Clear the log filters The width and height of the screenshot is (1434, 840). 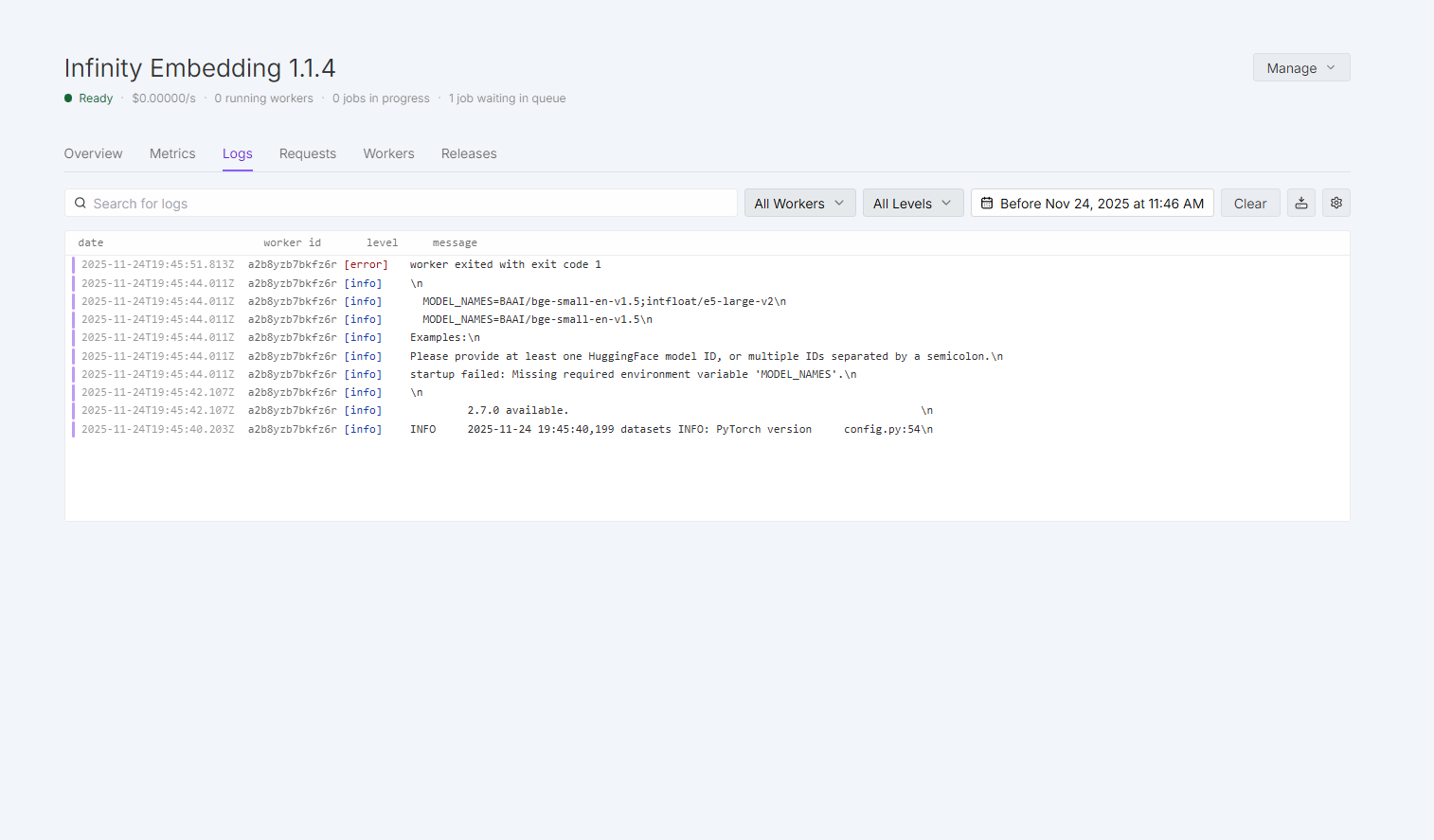click(x=1250, y=203)
